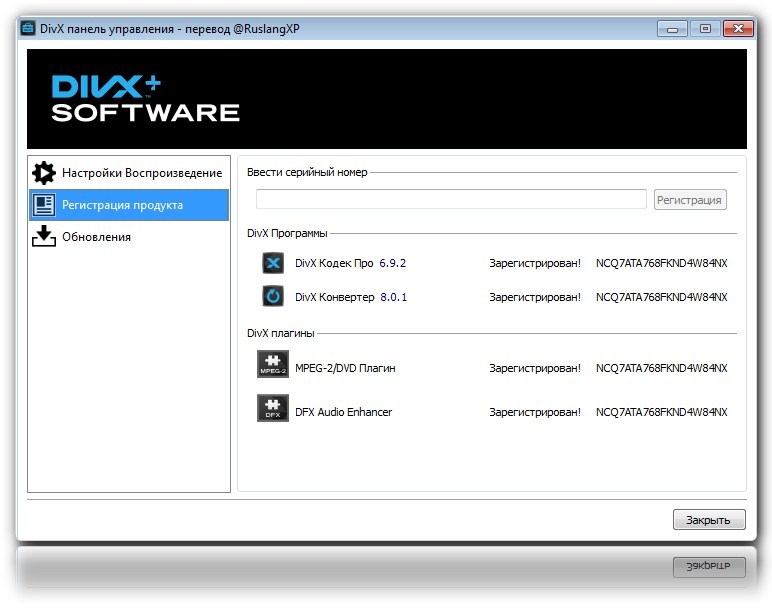Click the DivX Конвертер circular arrow icon
This screenshot has width=772, height=608.
pyautogui.click(x=273, y=297)
